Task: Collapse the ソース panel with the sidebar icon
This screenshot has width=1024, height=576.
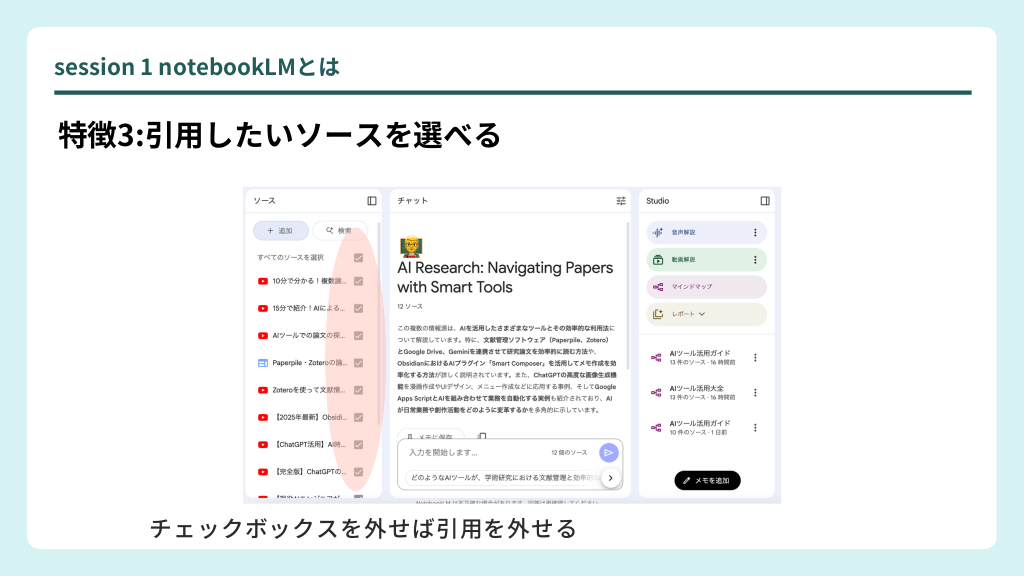Action: (372, 201)
